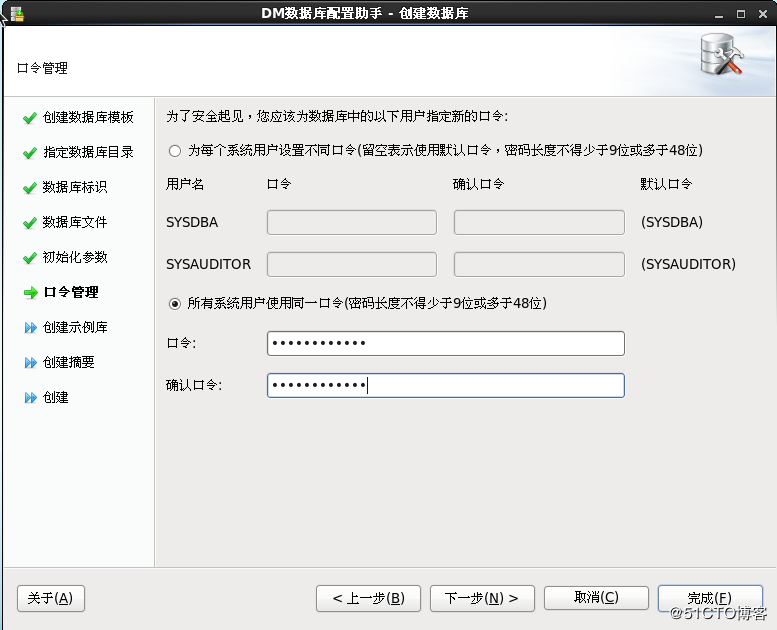This screenshot has width=777, height=630.
Task: Click the 数据库文件 step
Action: [x=75, y=222]
